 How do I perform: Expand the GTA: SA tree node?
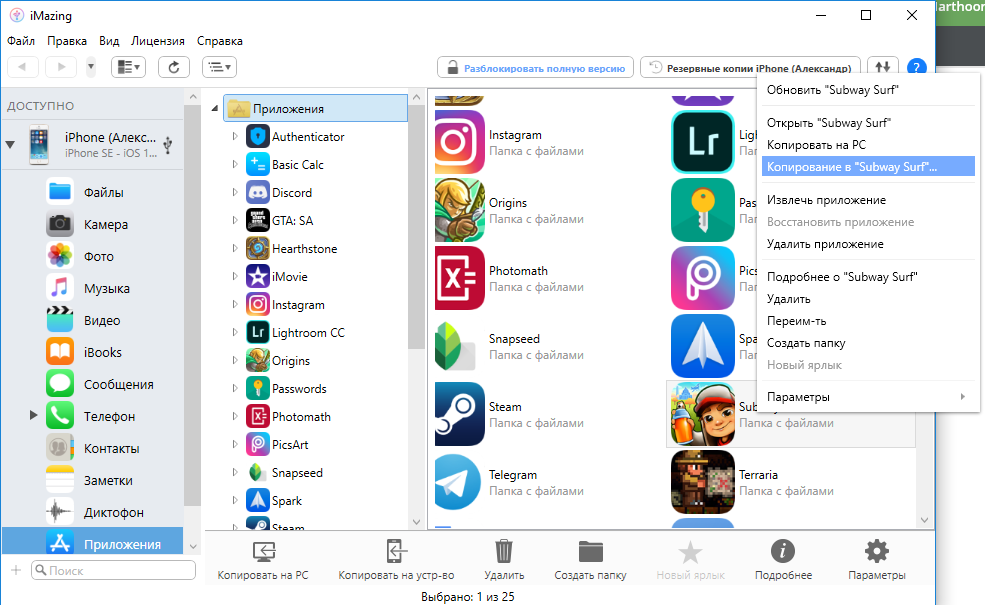[x=234, y=220]
